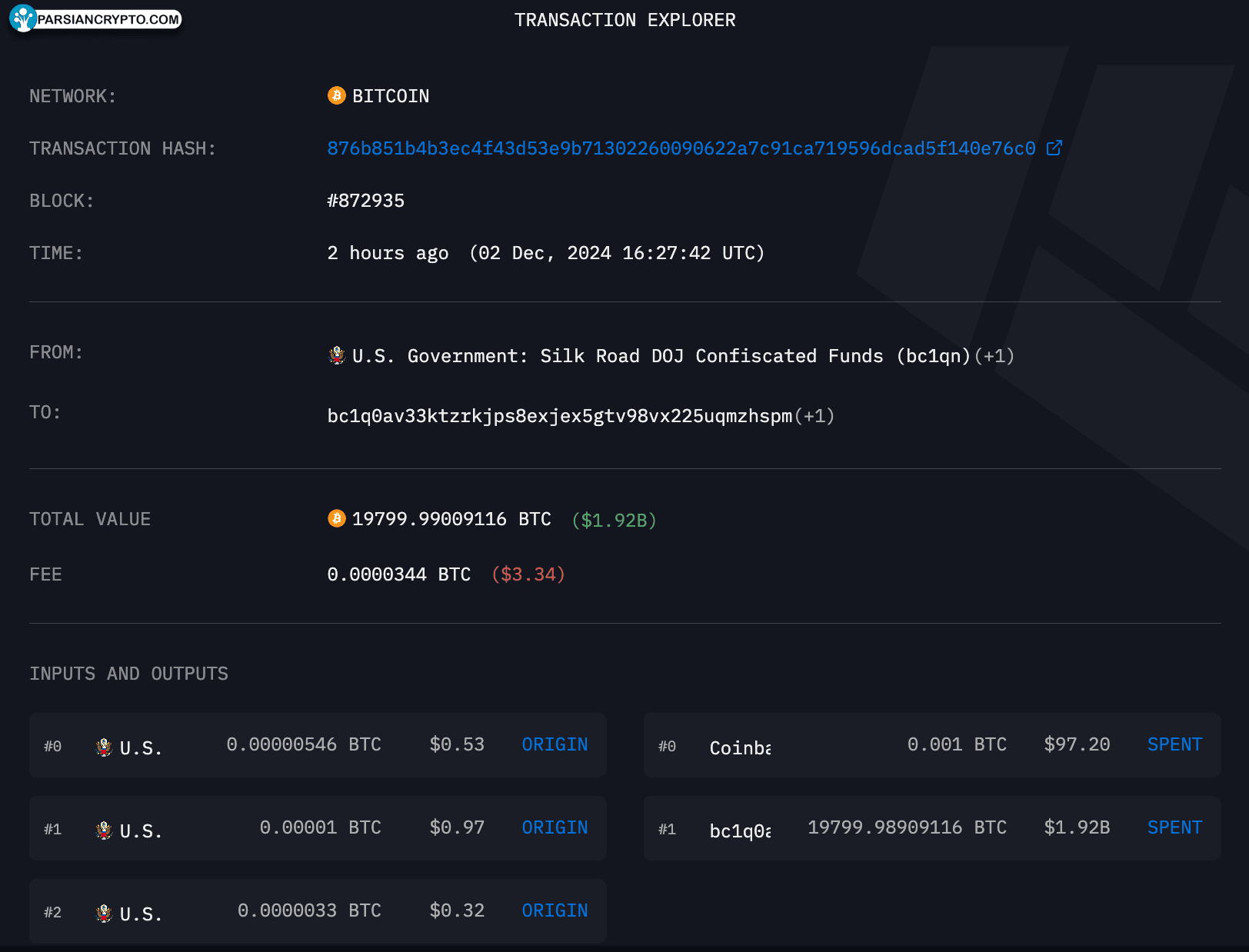Select the Coinbase output #0 row
This screenshot has height=952, width=1249.
click(932, 745)
